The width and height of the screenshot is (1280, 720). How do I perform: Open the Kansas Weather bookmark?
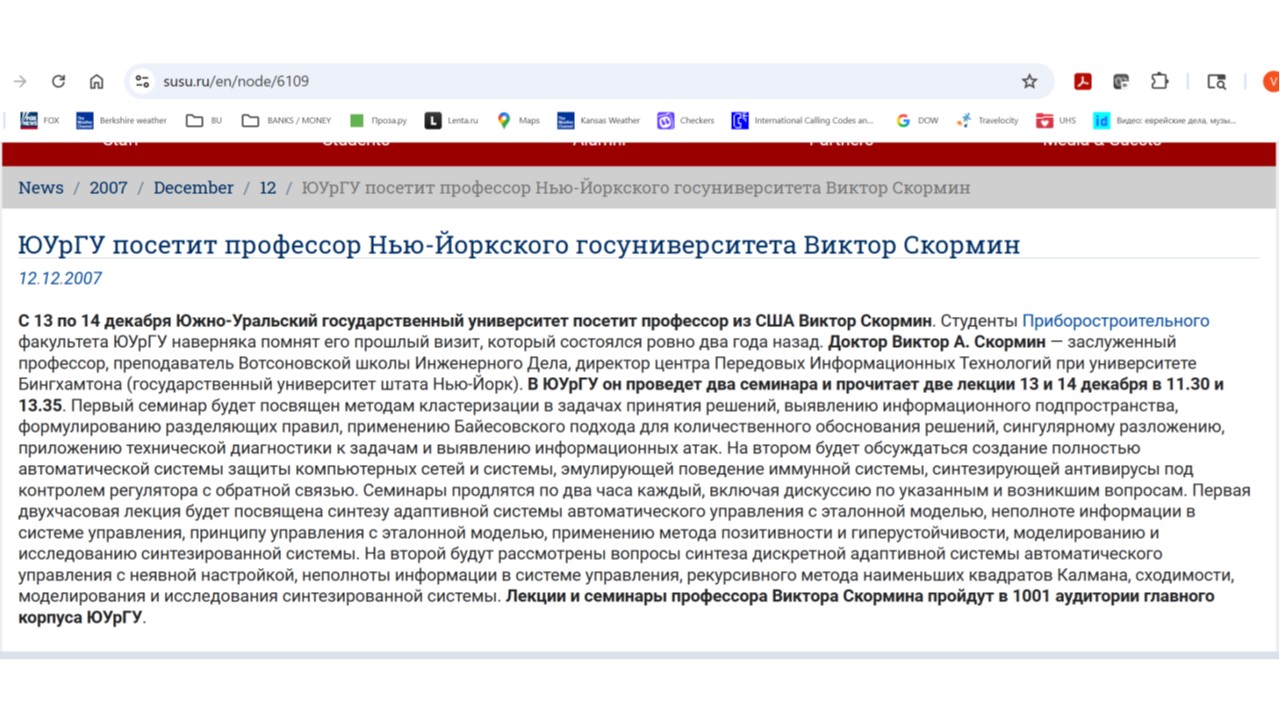598,120
